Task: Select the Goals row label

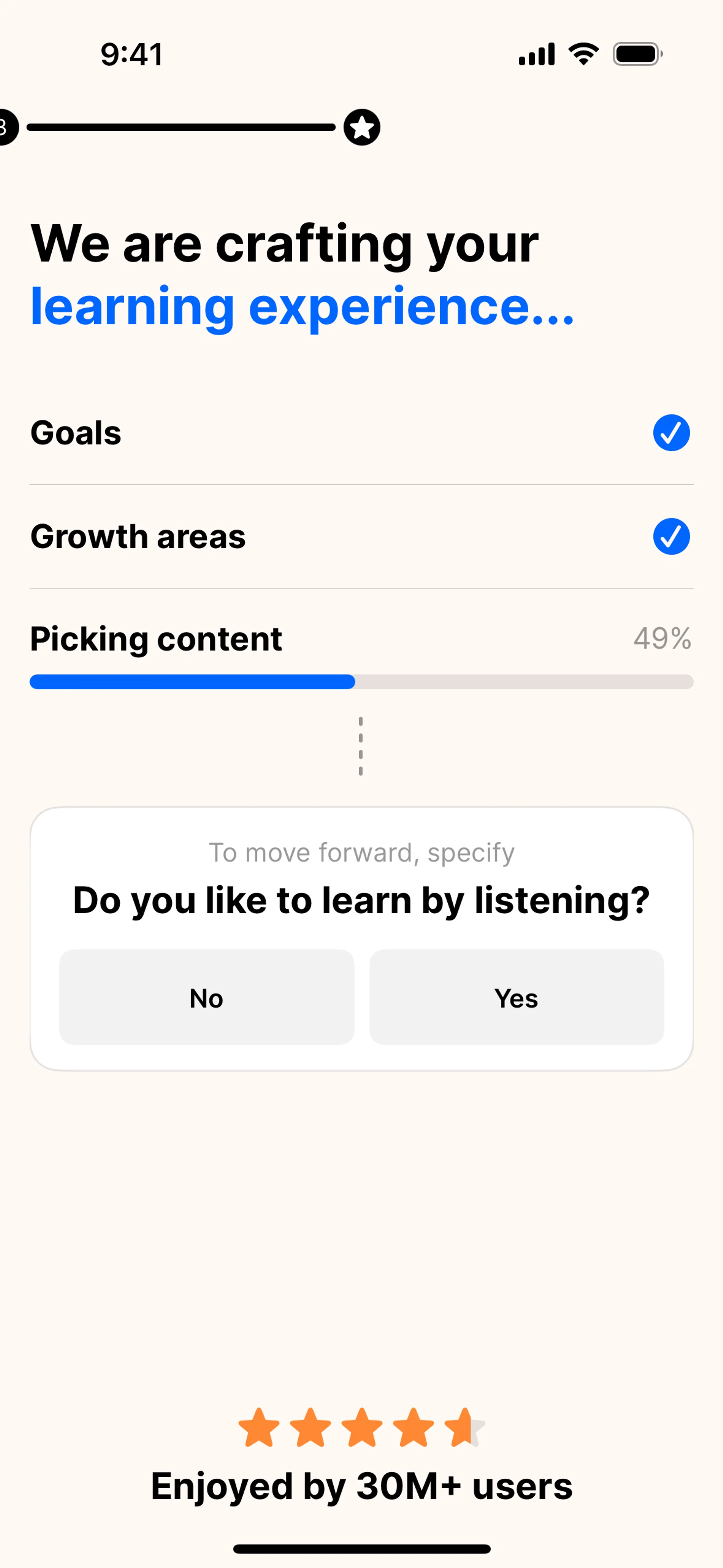Action: (76, 433)
